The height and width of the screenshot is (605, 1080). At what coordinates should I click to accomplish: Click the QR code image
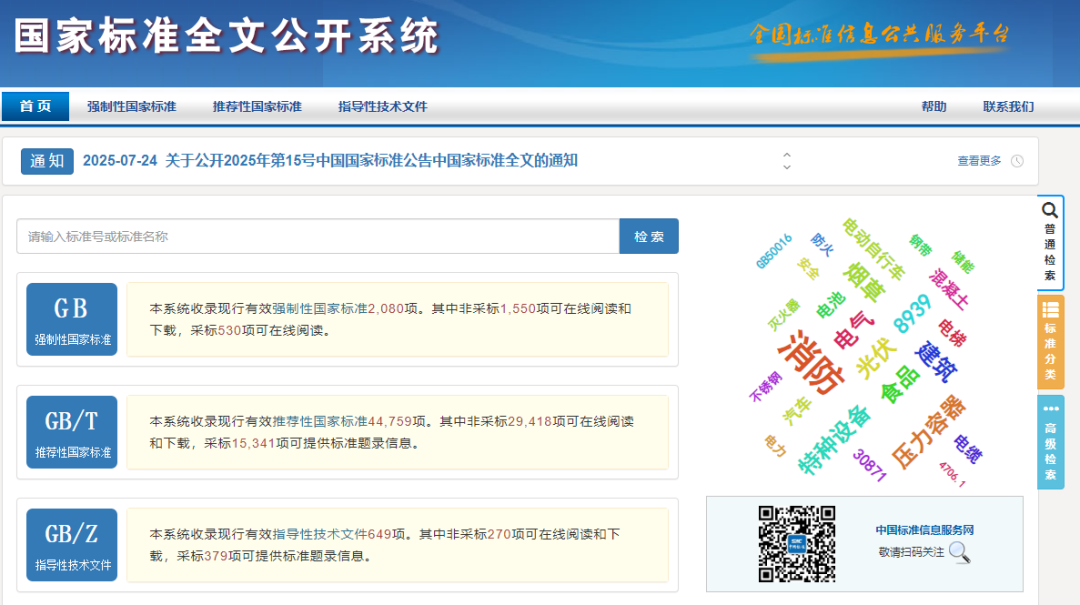point(797,544)
